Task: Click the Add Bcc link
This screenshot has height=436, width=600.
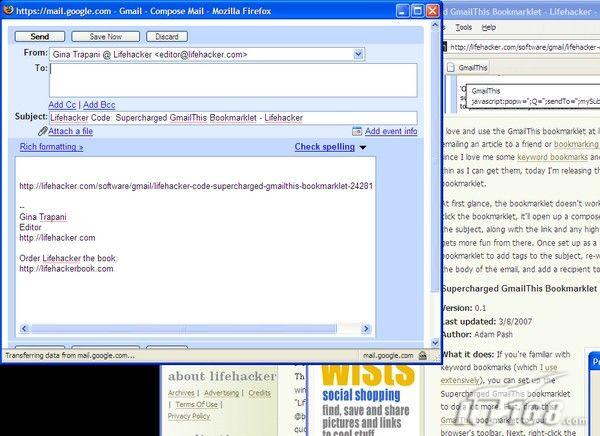Action: coord(100,104)
